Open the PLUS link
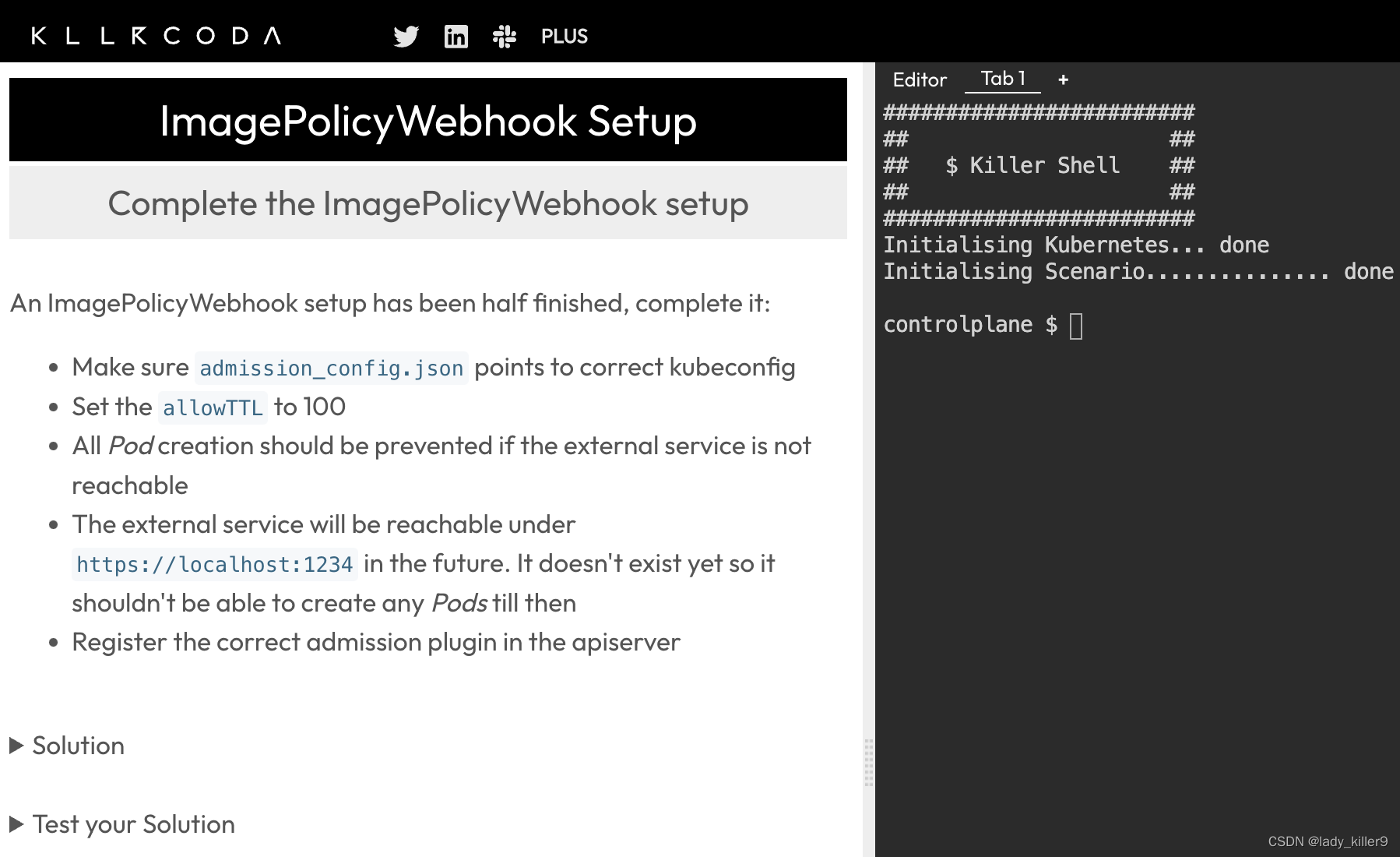Image resolution: width=1400 pixels, height=857 pixels. point(565,37)
